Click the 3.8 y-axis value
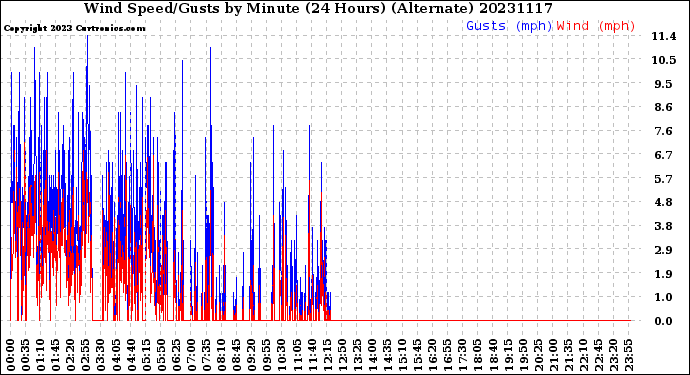 664,226
